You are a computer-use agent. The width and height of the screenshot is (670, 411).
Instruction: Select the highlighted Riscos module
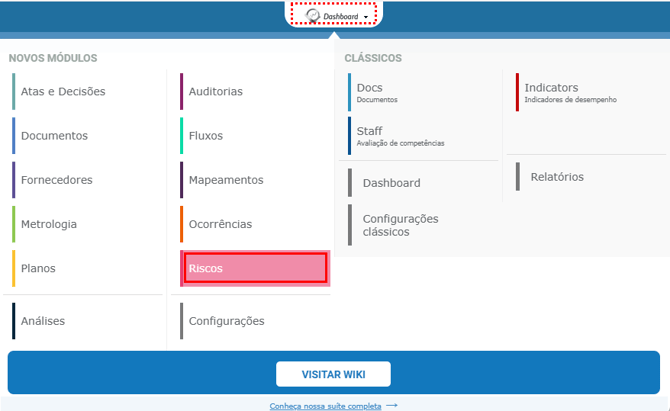[x=254, y=268]
